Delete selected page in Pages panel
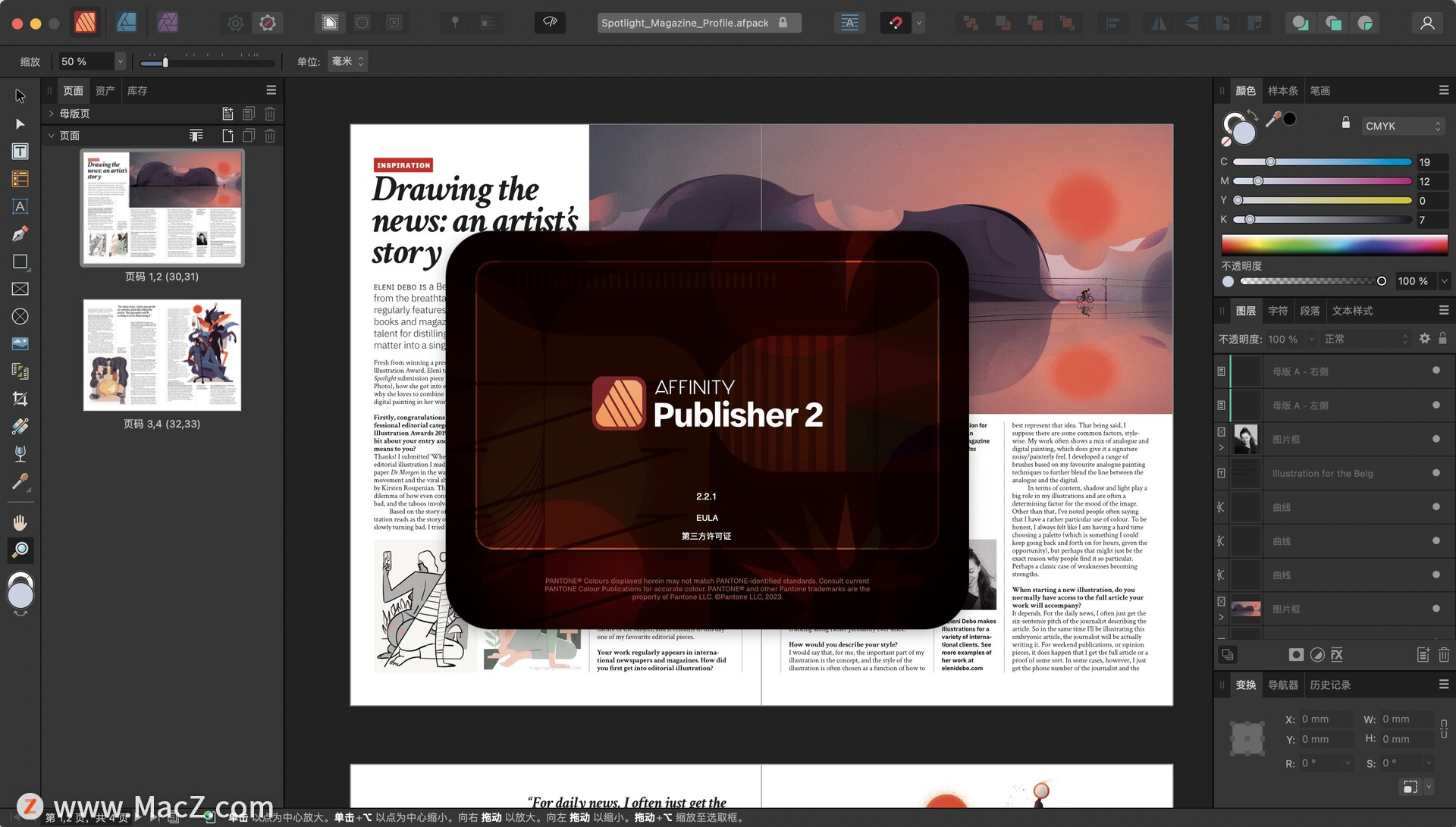The width and height of the screenshot is (1456, 827). coord(270,136)
